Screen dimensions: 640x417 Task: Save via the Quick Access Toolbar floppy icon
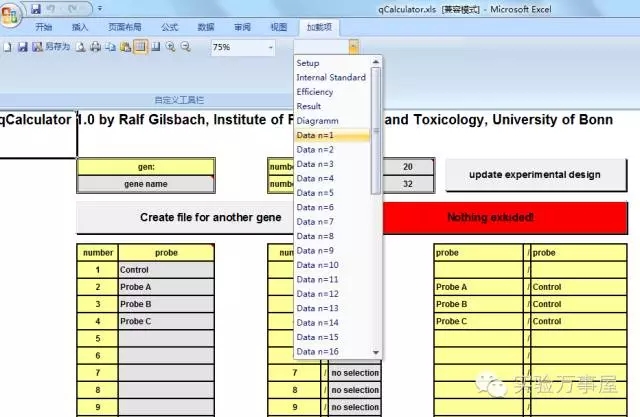coord(36,8)
